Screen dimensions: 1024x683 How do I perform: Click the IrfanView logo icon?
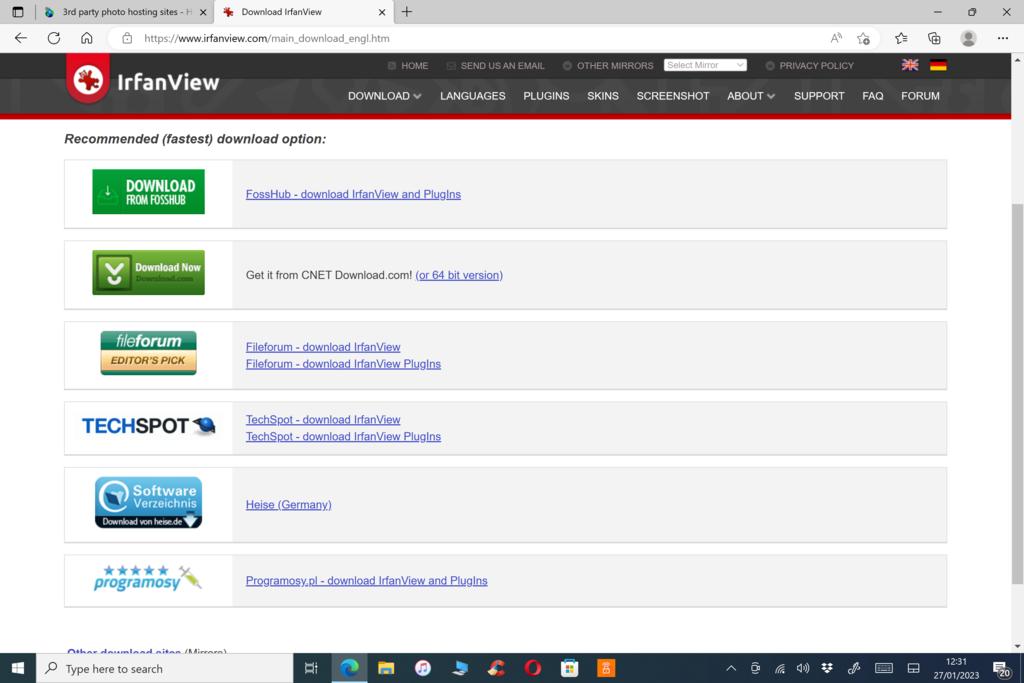88,80
